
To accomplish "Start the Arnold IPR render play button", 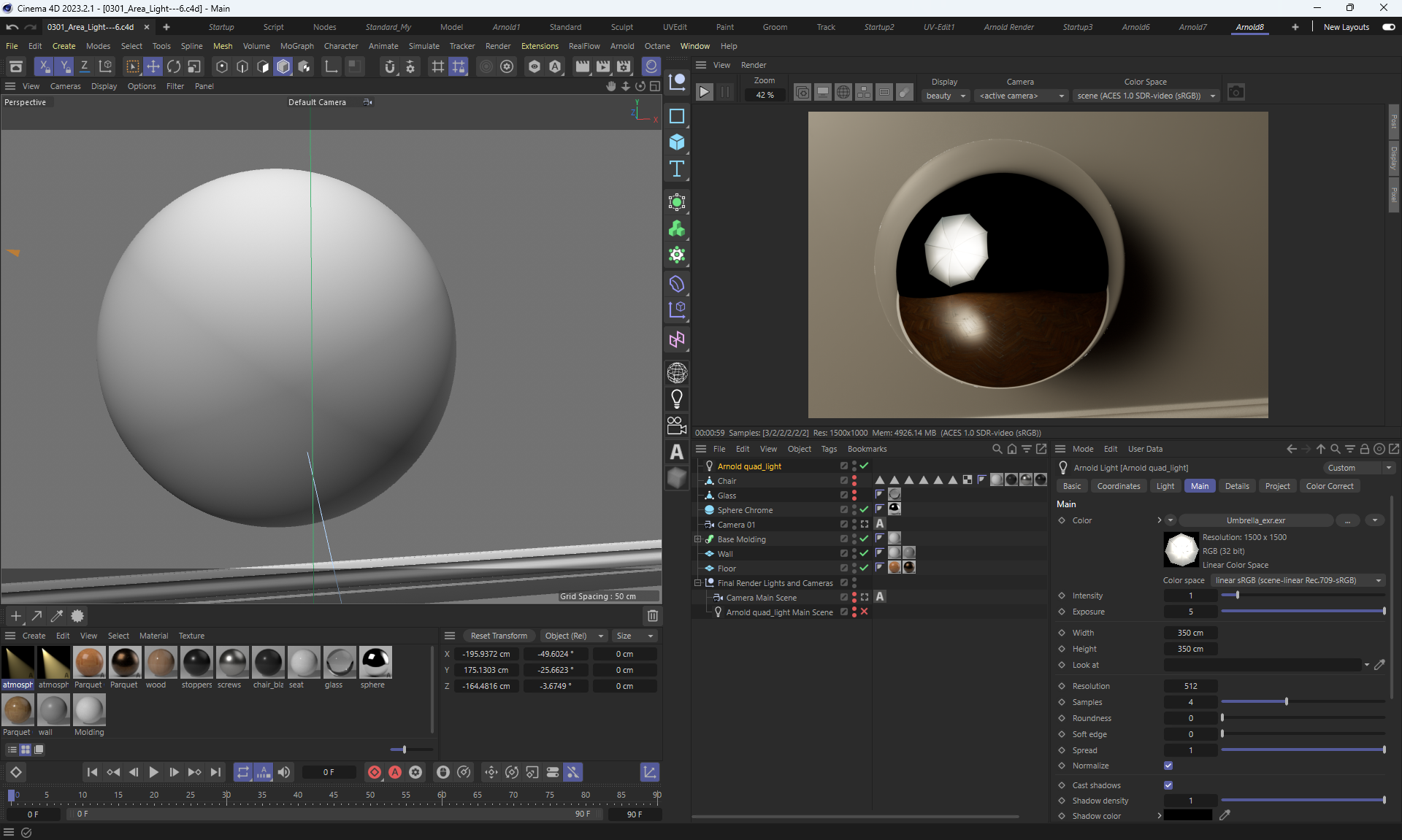I will 704,93.
